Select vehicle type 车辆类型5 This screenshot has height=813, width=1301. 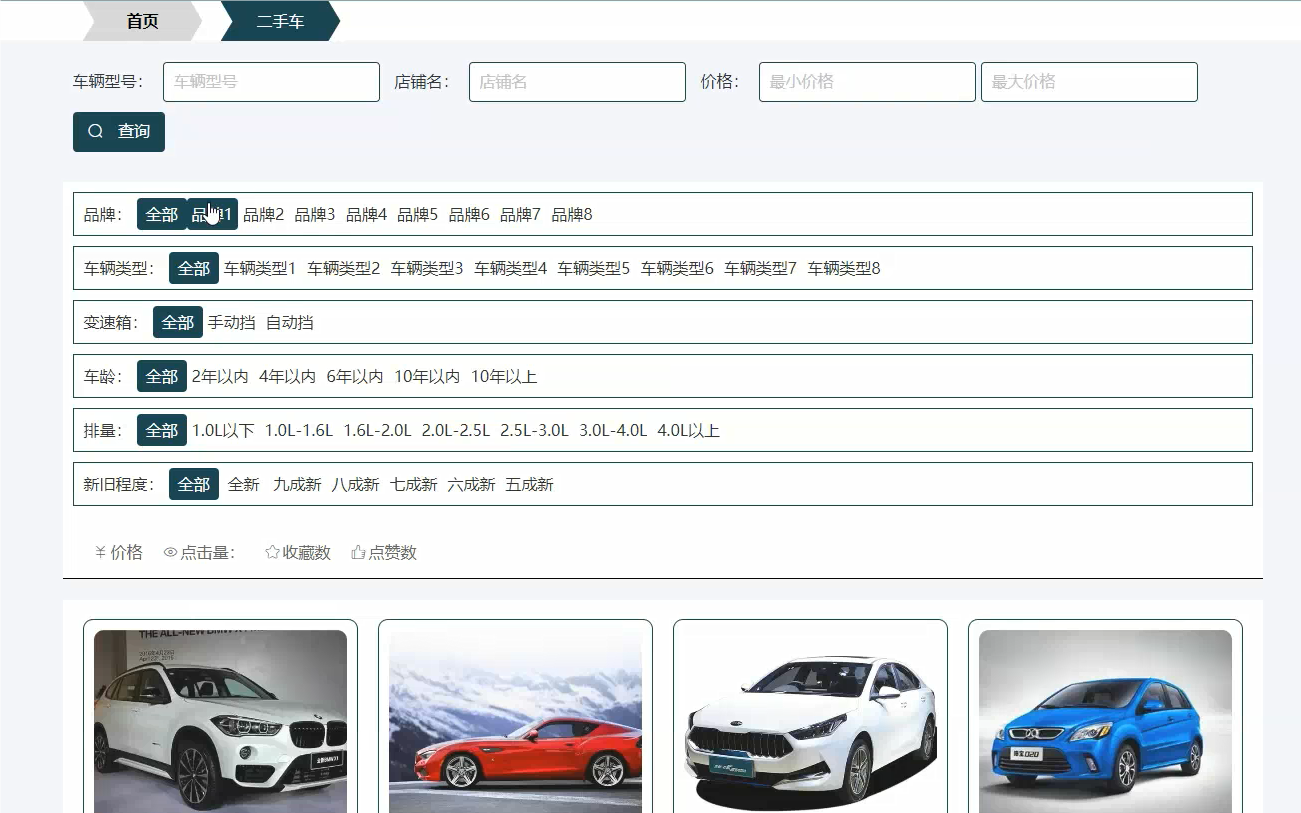(592, 268)
